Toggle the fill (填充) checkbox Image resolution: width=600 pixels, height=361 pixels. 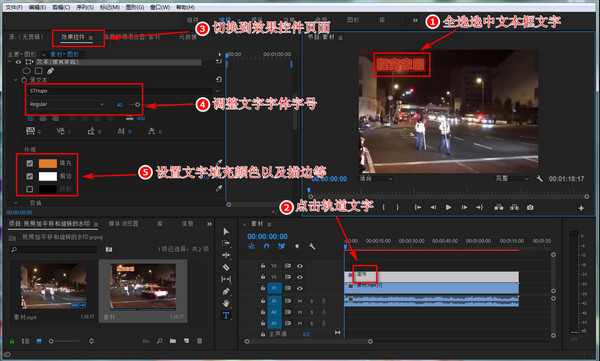(29, 163)
